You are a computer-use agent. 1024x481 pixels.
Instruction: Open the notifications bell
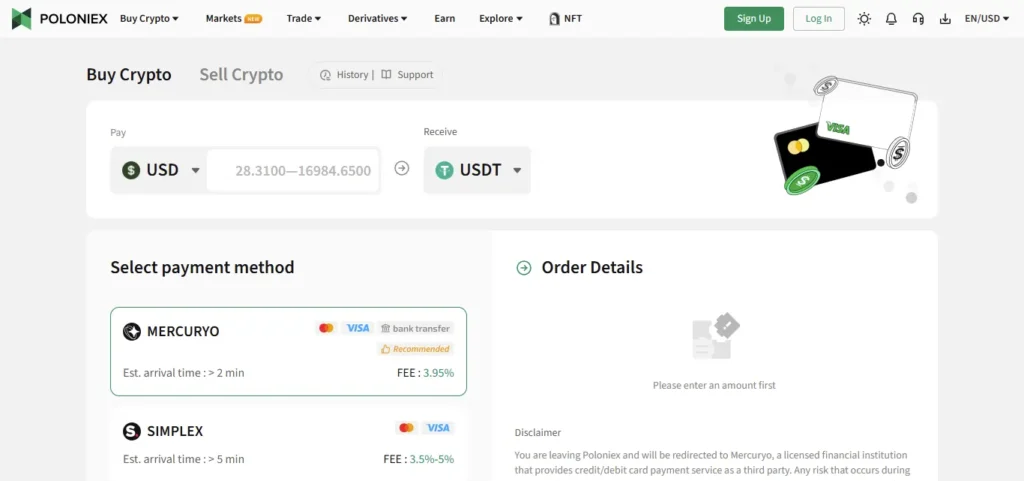(x=891, y=19)
